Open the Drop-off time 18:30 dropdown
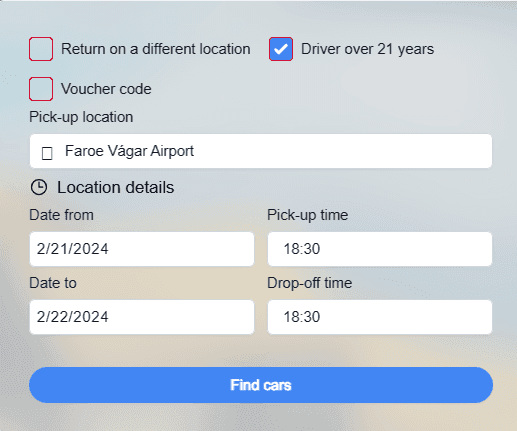 380,317
